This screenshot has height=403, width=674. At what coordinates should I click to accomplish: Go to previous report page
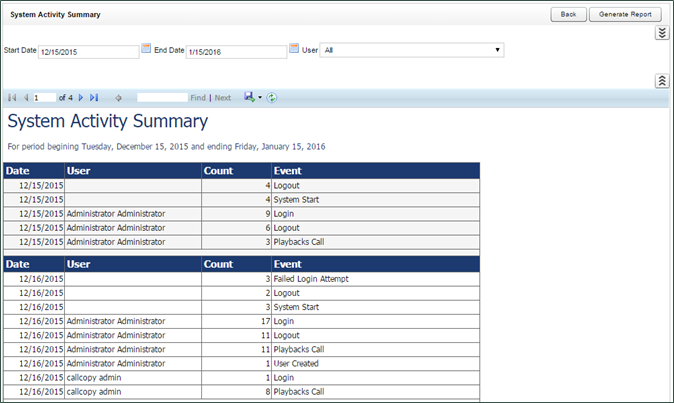point(25,98)
